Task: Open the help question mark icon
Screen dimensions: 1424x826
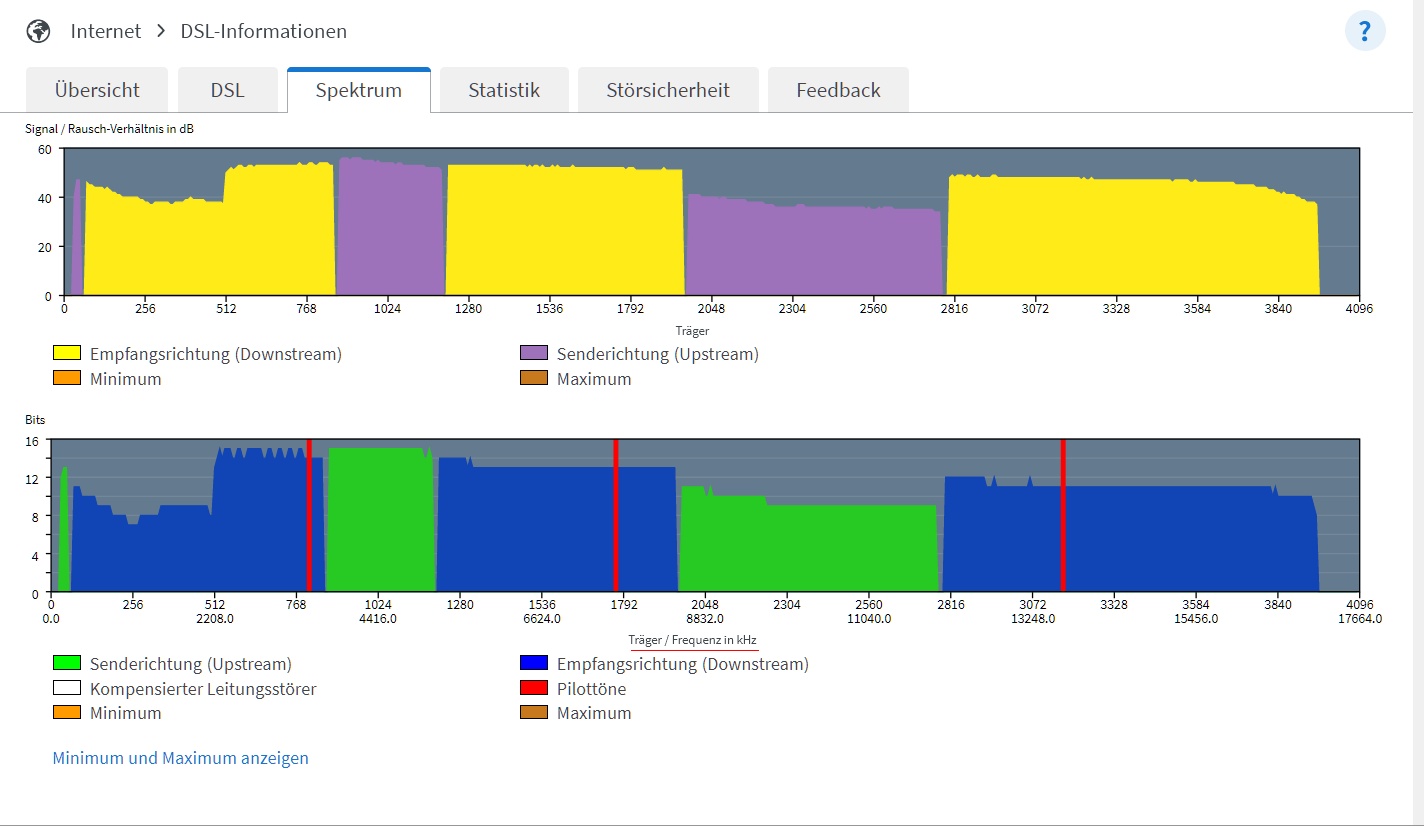Action: 1365,30
